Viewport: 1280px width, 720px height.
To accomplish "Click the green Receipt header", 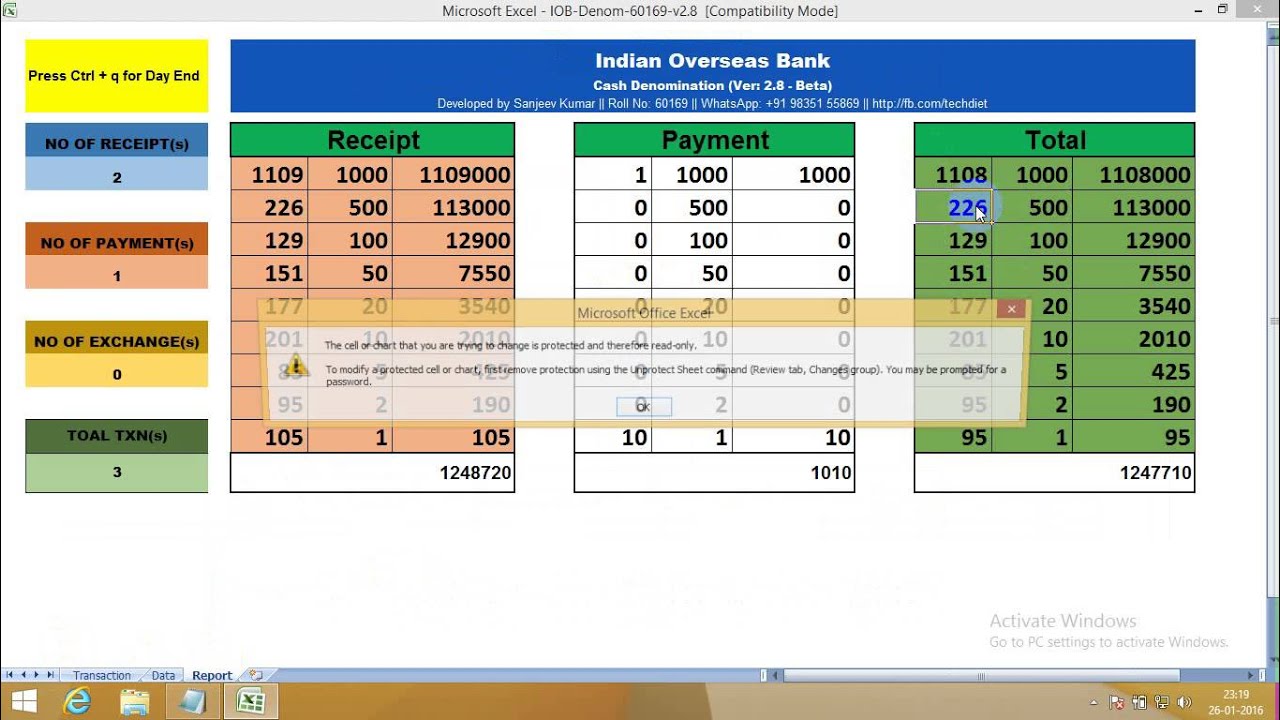I will click(x=372, y=140).
